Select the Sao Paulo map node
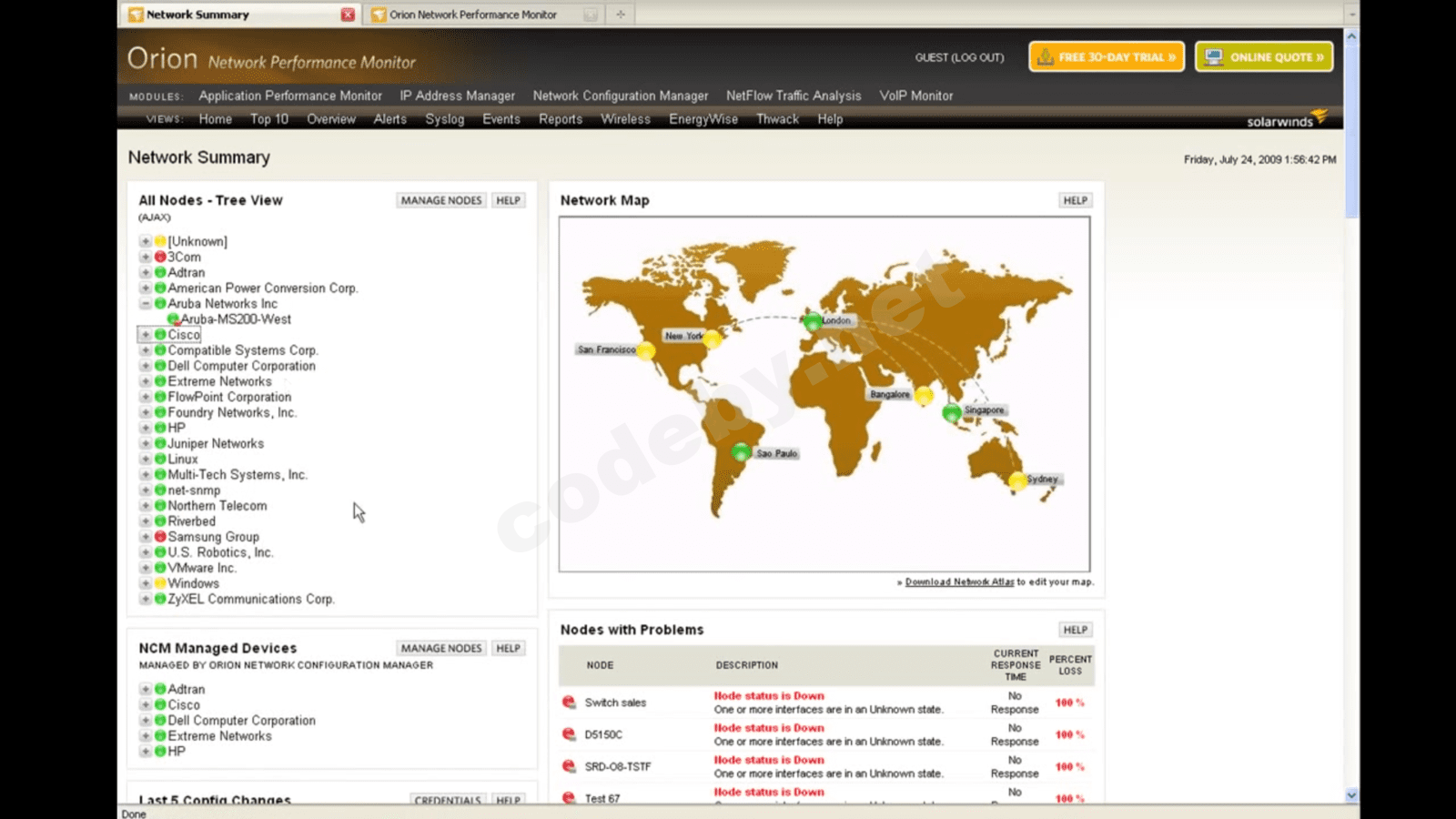1456x819 pixels. click(741, 452)
